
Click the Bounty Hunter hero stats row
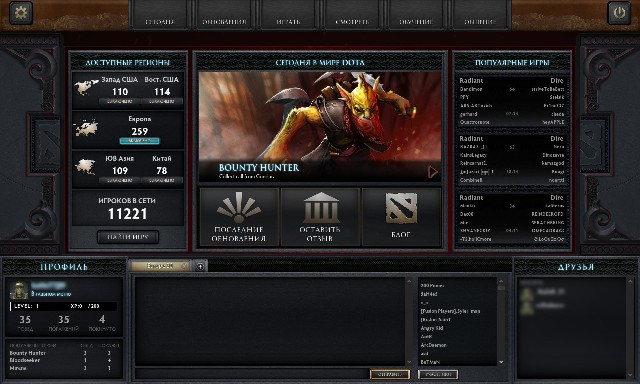coord(63,353)
